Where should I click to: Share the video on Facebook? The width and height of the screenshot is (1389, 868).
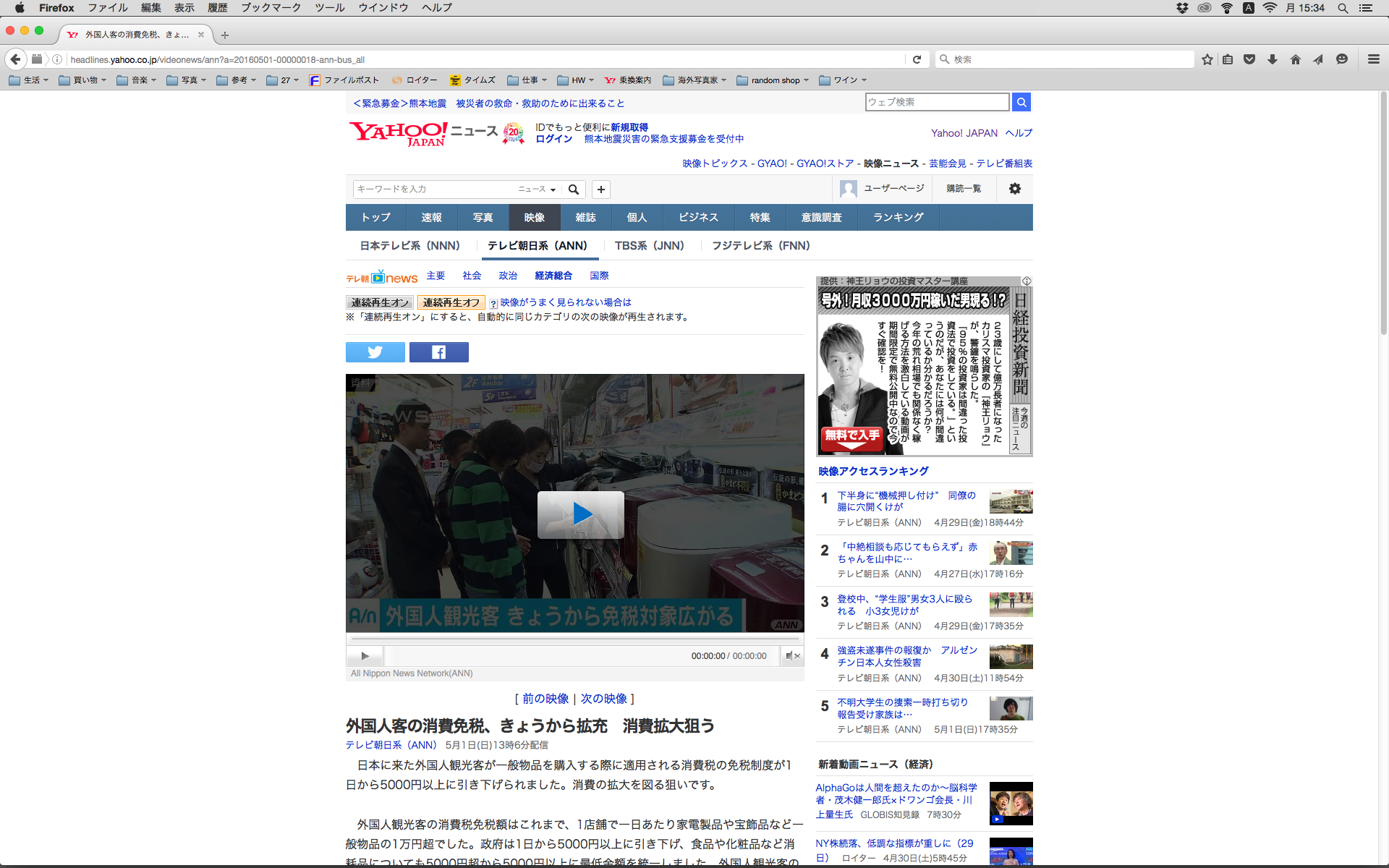coord(438,352)
